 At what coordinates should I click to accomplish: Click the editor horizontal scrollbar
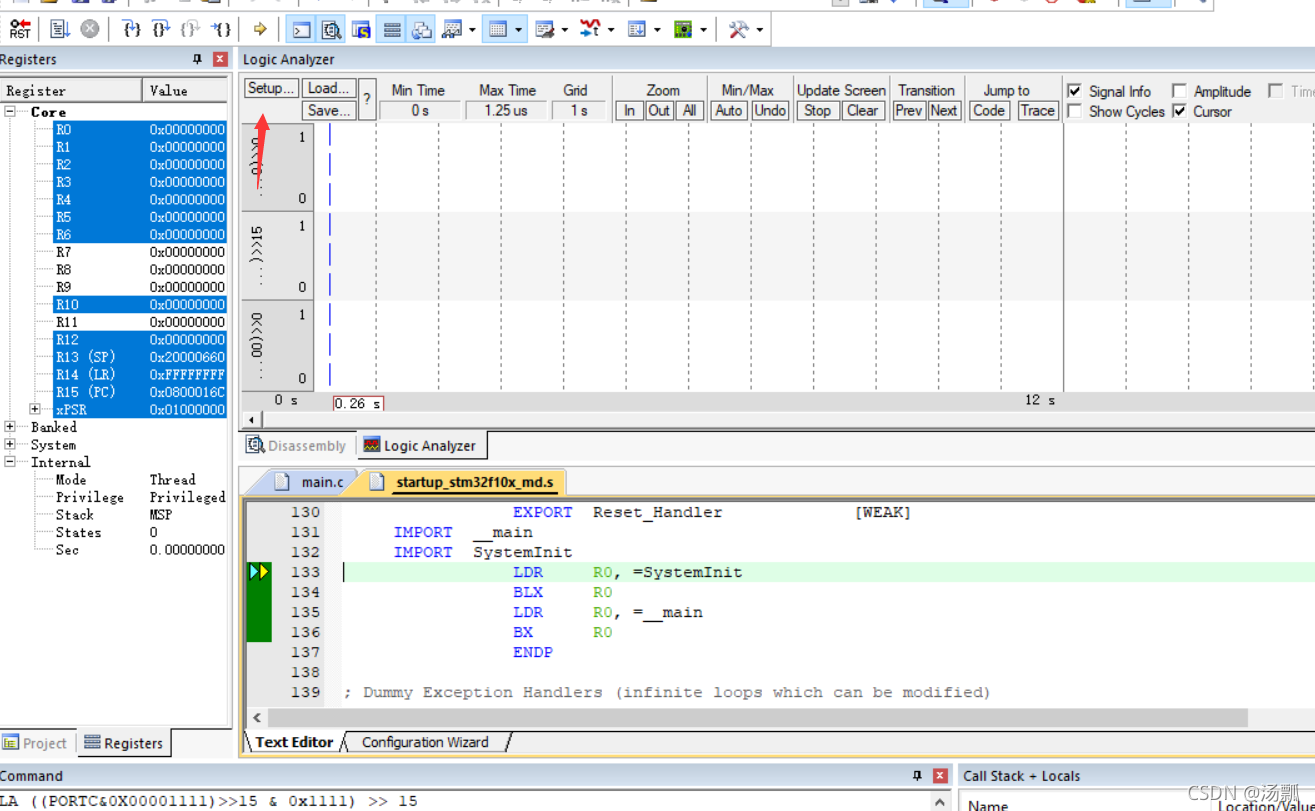tap(757, 717)
